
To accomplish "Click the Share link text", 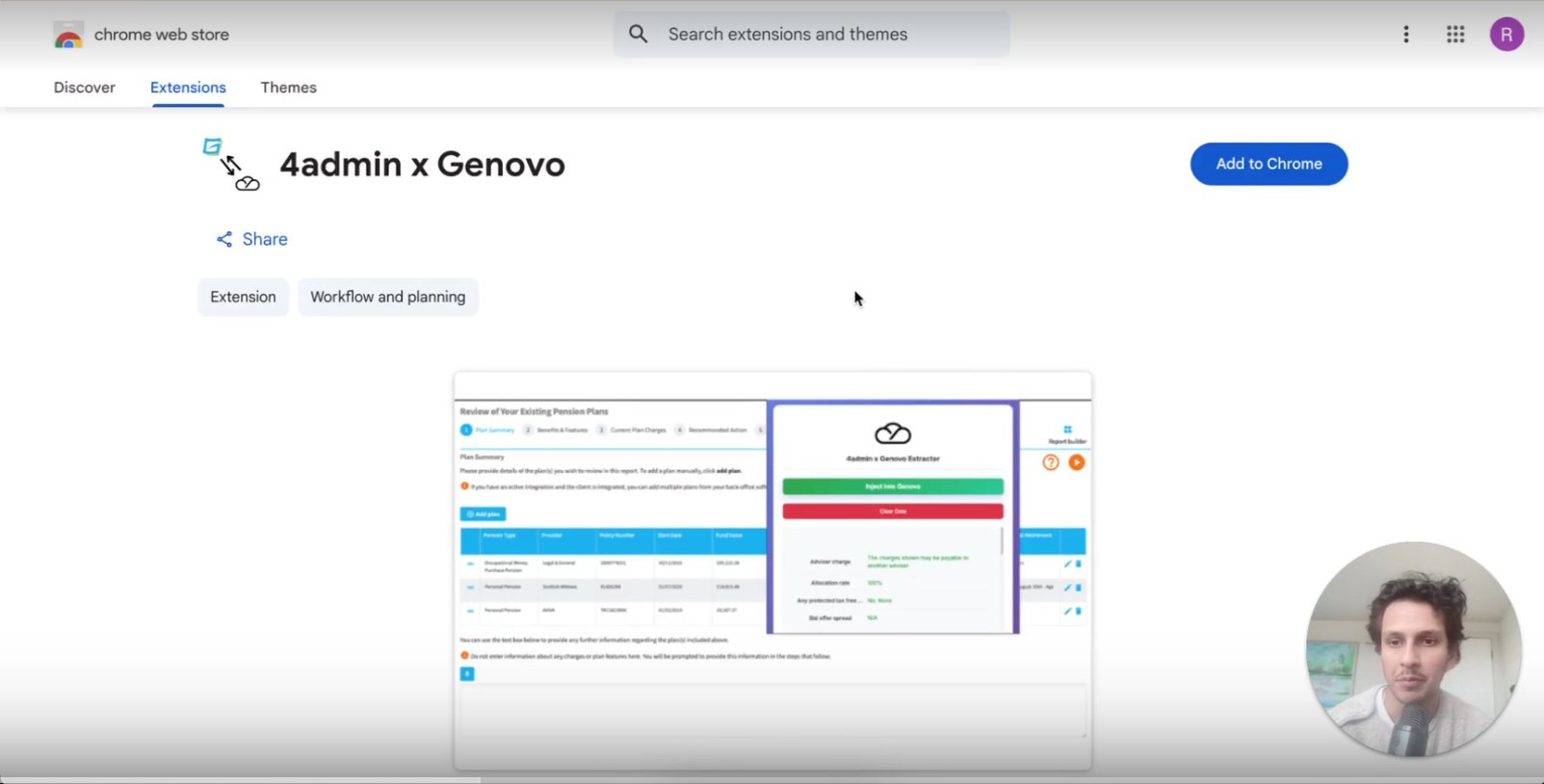I will click(x=265, y=239).
